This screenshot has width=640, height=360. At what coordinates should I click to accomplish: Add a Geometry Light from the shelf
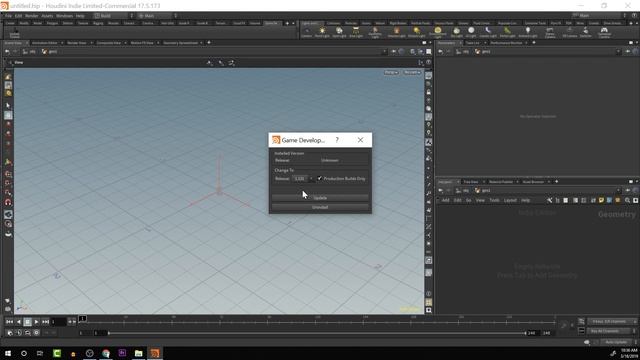pos(375,32)
